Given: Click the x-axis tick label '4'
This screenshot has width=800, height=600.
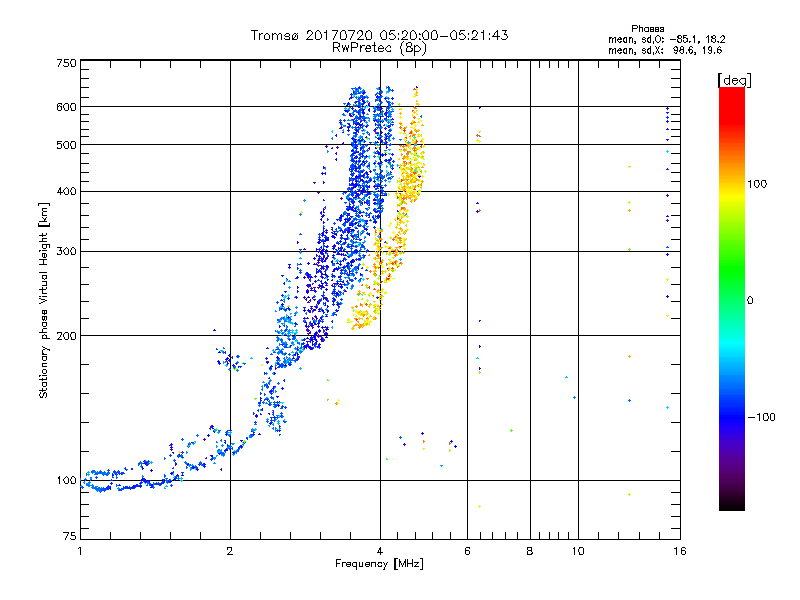Looking at the screenshot, I should (x=380, y=551).
